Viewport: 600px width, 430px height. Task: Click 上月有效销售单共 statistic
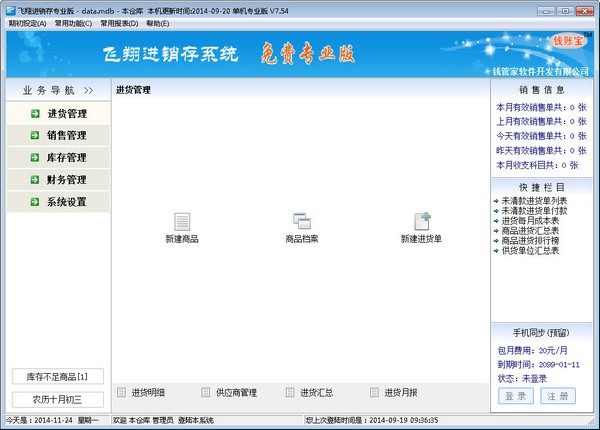[x=541, y=122]
